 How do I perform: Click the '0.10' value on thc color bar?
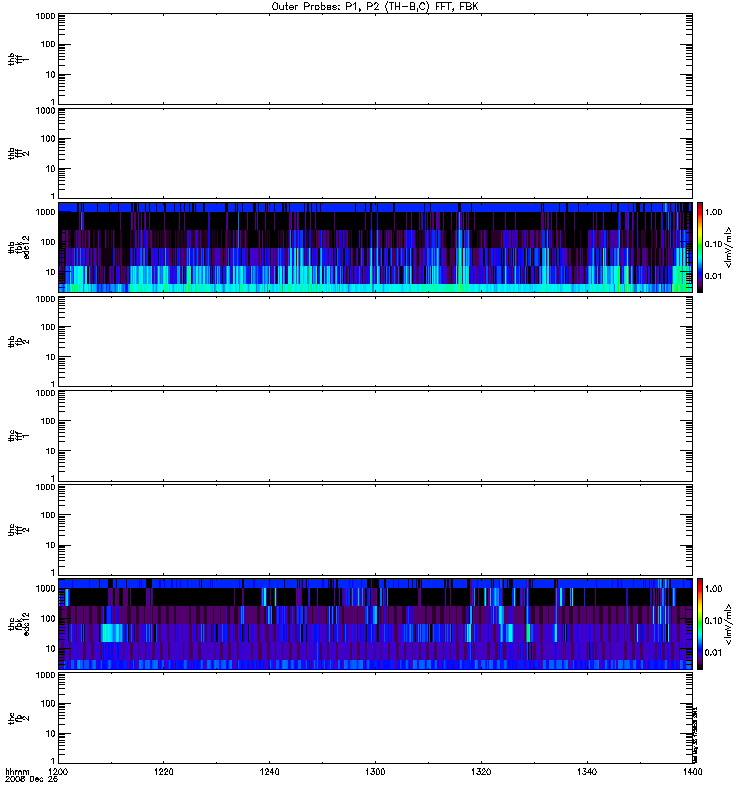pos(714,621)
